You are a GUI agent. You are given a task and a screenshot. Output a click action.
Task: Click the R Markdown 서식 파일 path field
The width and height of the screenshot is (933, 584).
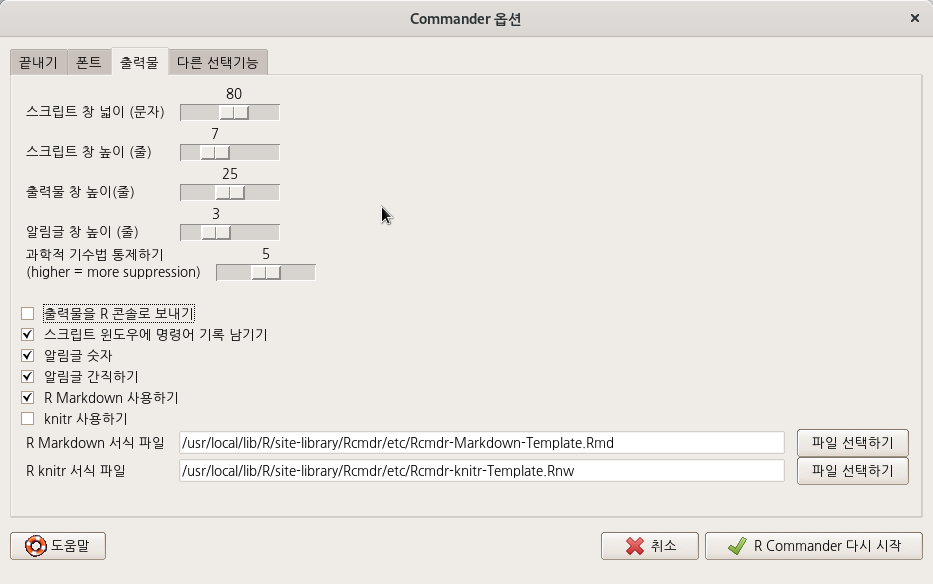click(x=482, y=443)
